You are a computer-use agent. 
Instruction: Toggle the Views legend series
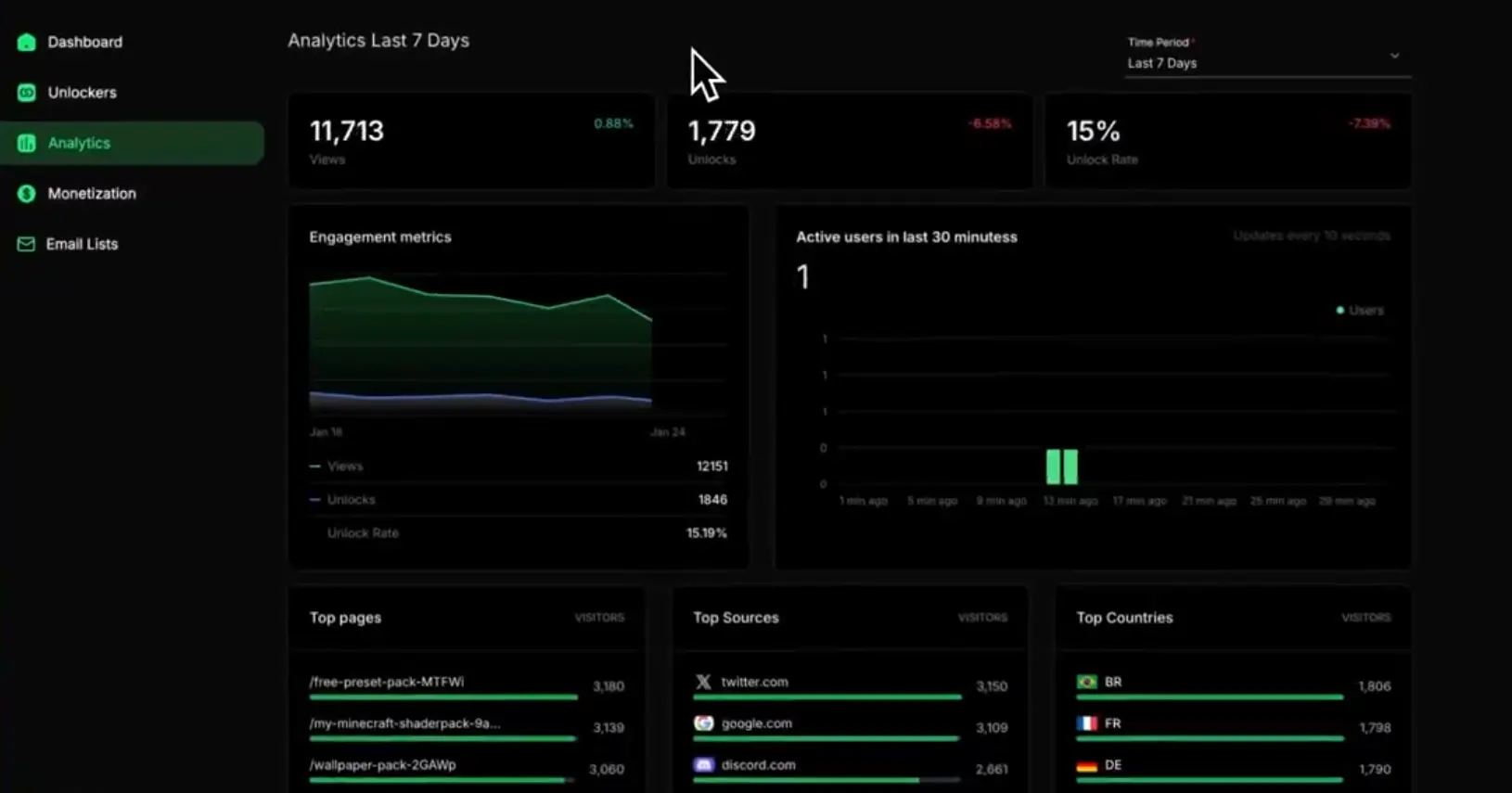point(344,467)
